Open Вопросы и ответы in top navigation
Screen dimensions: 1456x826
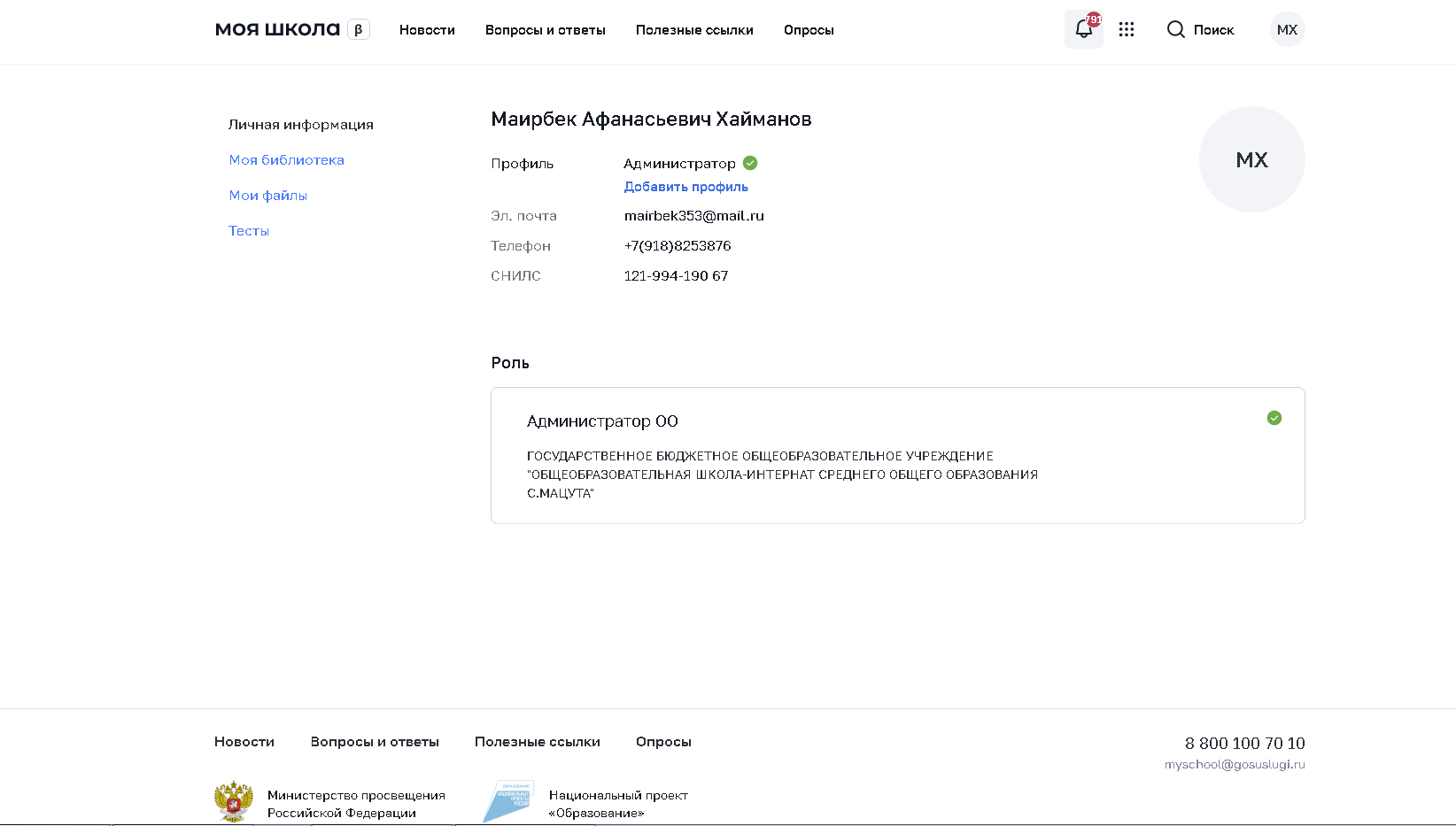[545, 30]
